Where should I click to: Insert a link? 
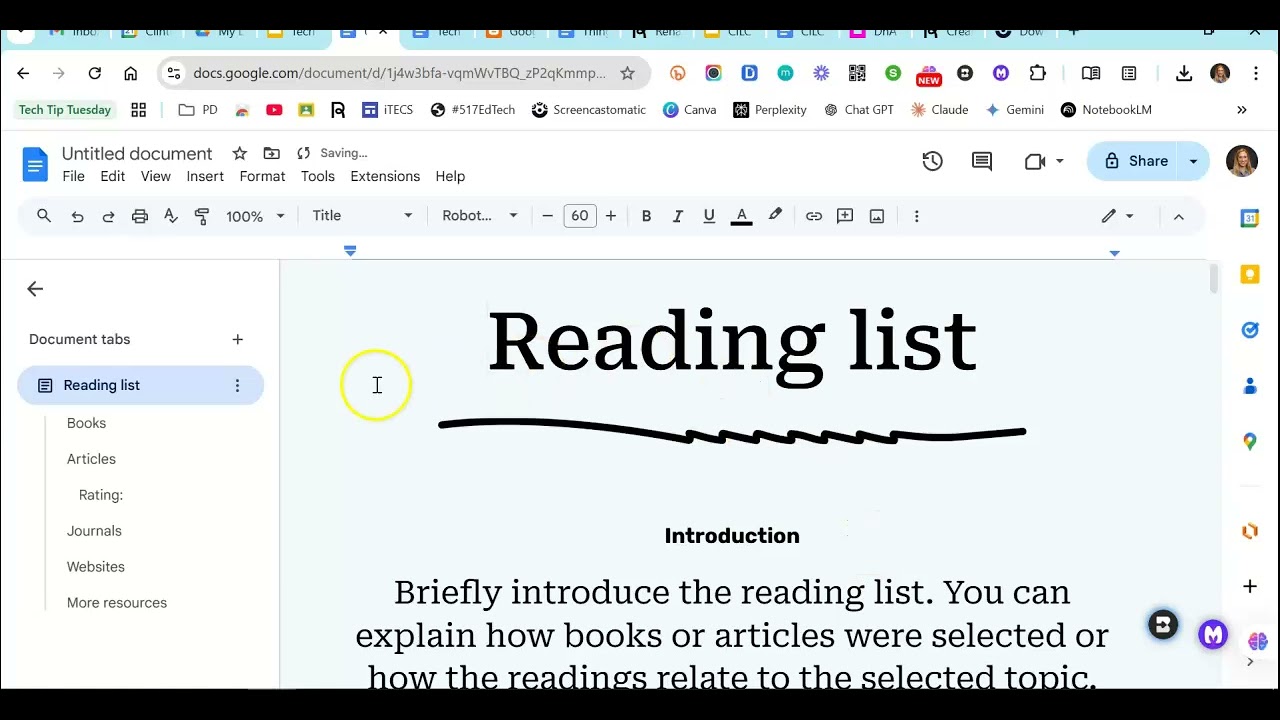click(x=814, y=216)
